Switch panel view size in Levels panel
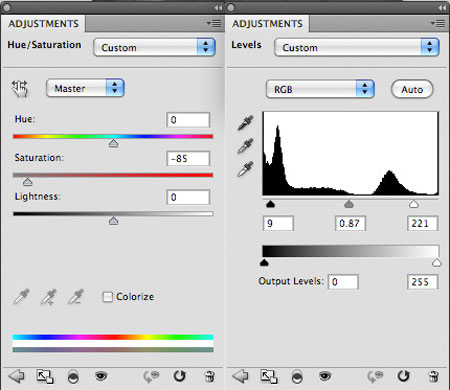Screen dimensions: 450x390 pyautogui.click(x=269, y=376)
